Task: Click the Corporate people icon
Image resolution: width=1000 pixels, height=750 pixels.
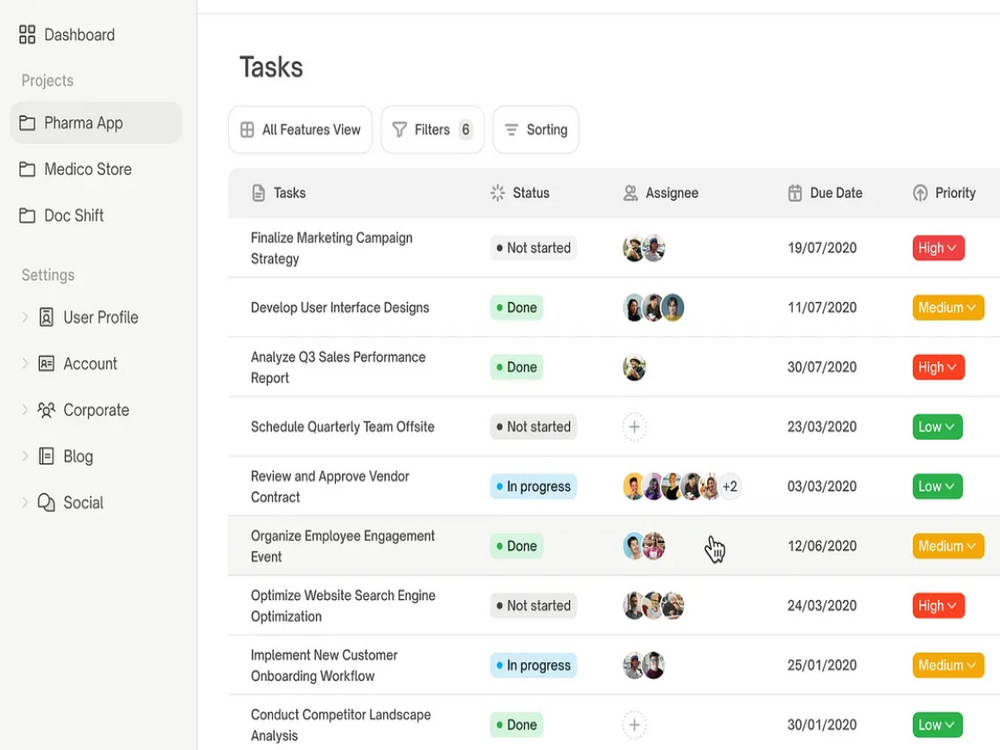Action: pos(46,410)
